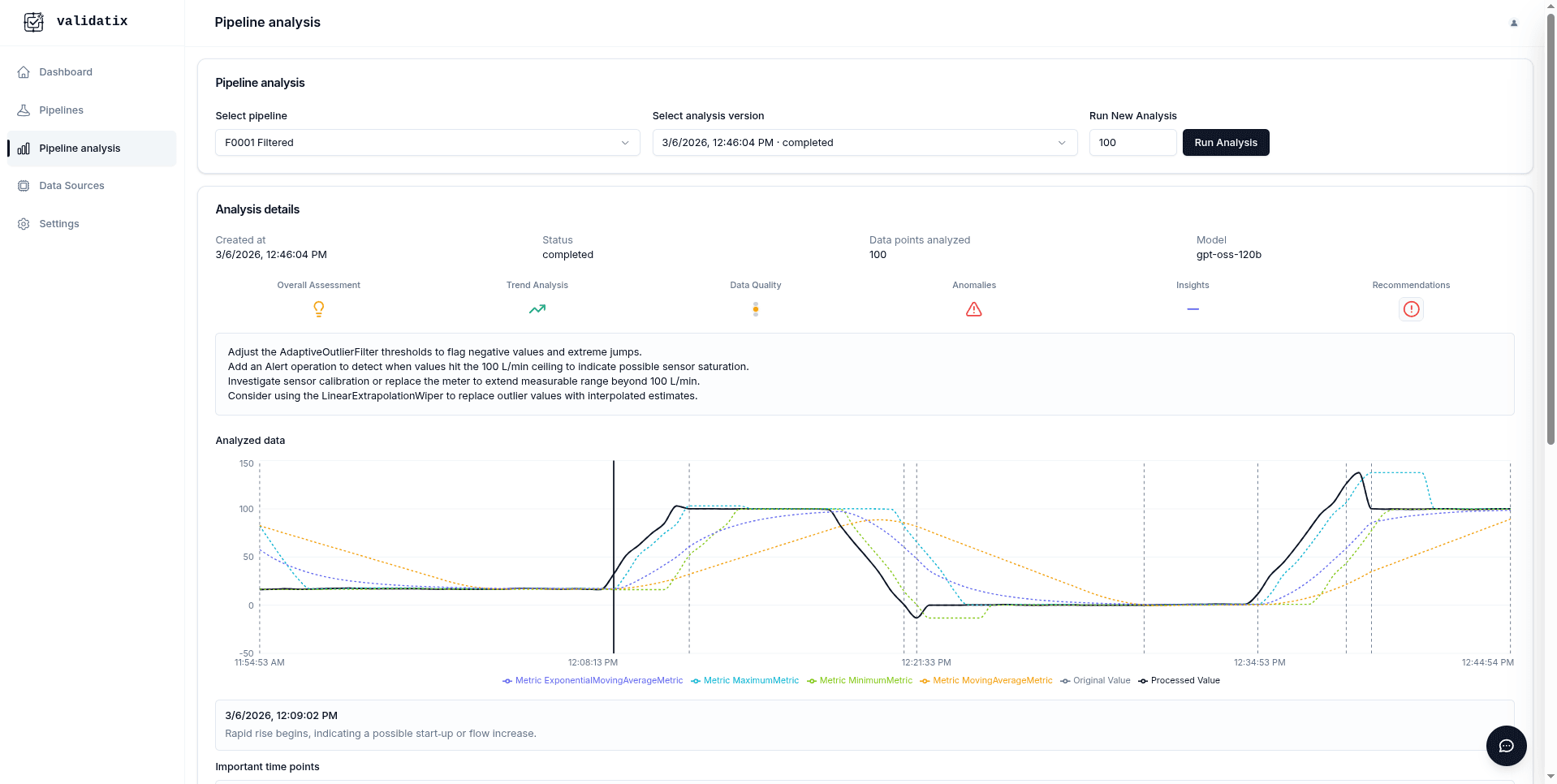The height and width of the screenshot is (784, 1557).
Task: Open the chat support bubble
Action: click(x=1505, y=746)
